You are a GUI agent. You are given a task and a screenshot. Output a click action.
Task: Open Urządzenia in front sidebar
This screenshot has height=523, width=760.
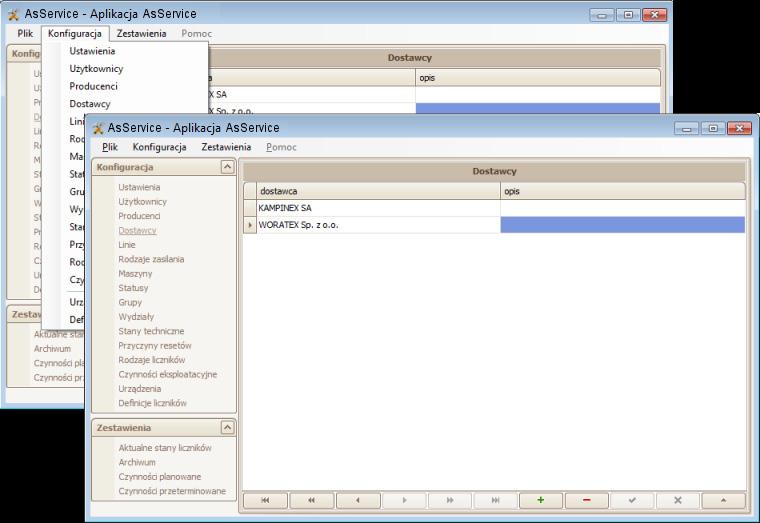click(140, 389)
